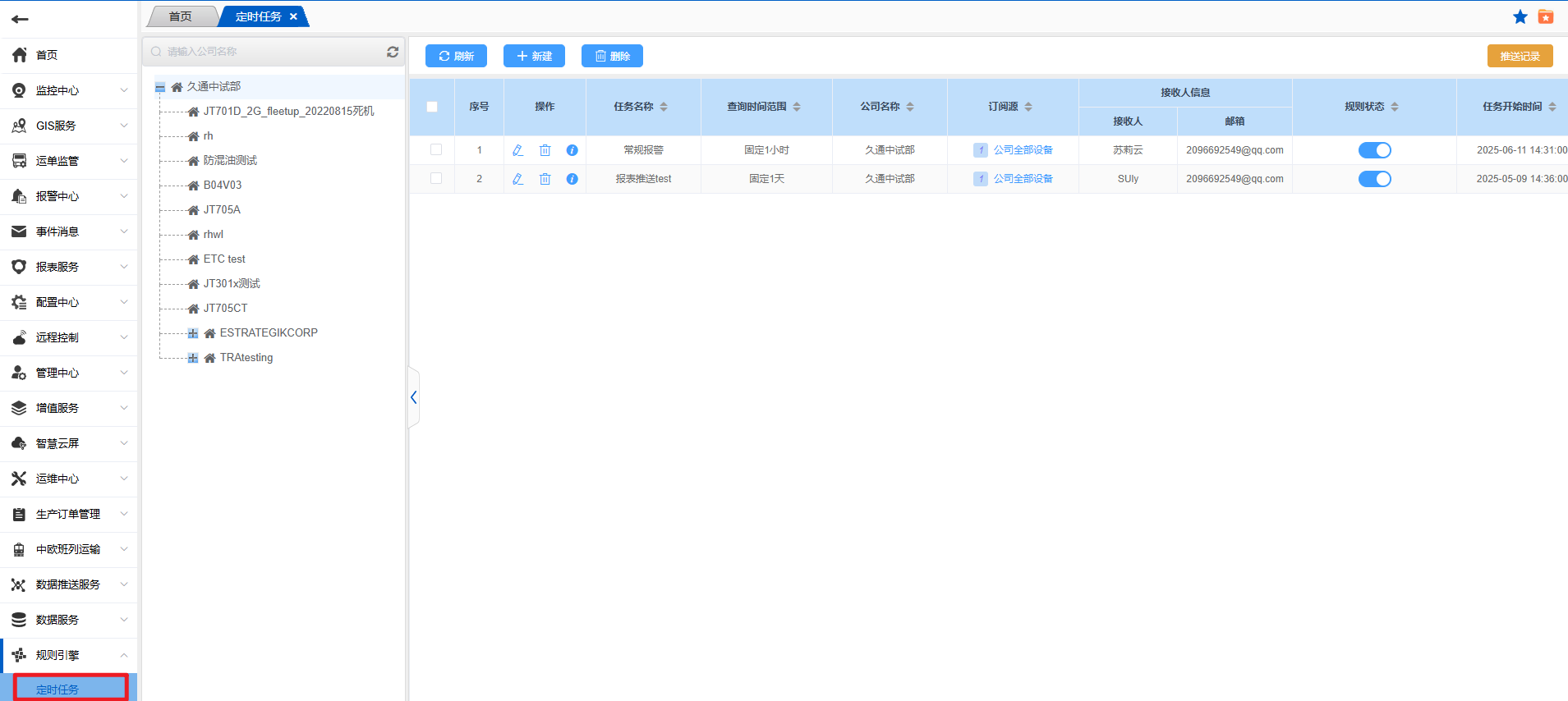Collapse the company tree panel arrow
1568x701 pixels.
click(414, 397)
